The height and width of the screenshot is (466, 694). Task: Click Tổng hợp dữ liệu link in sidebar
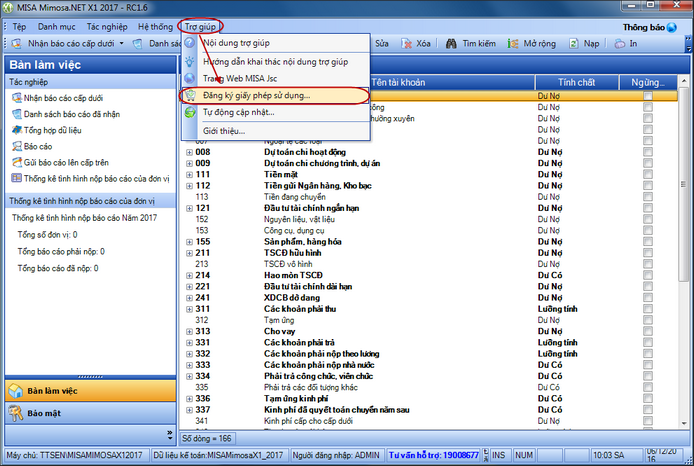pyautogui.click(x=53, y=130)
